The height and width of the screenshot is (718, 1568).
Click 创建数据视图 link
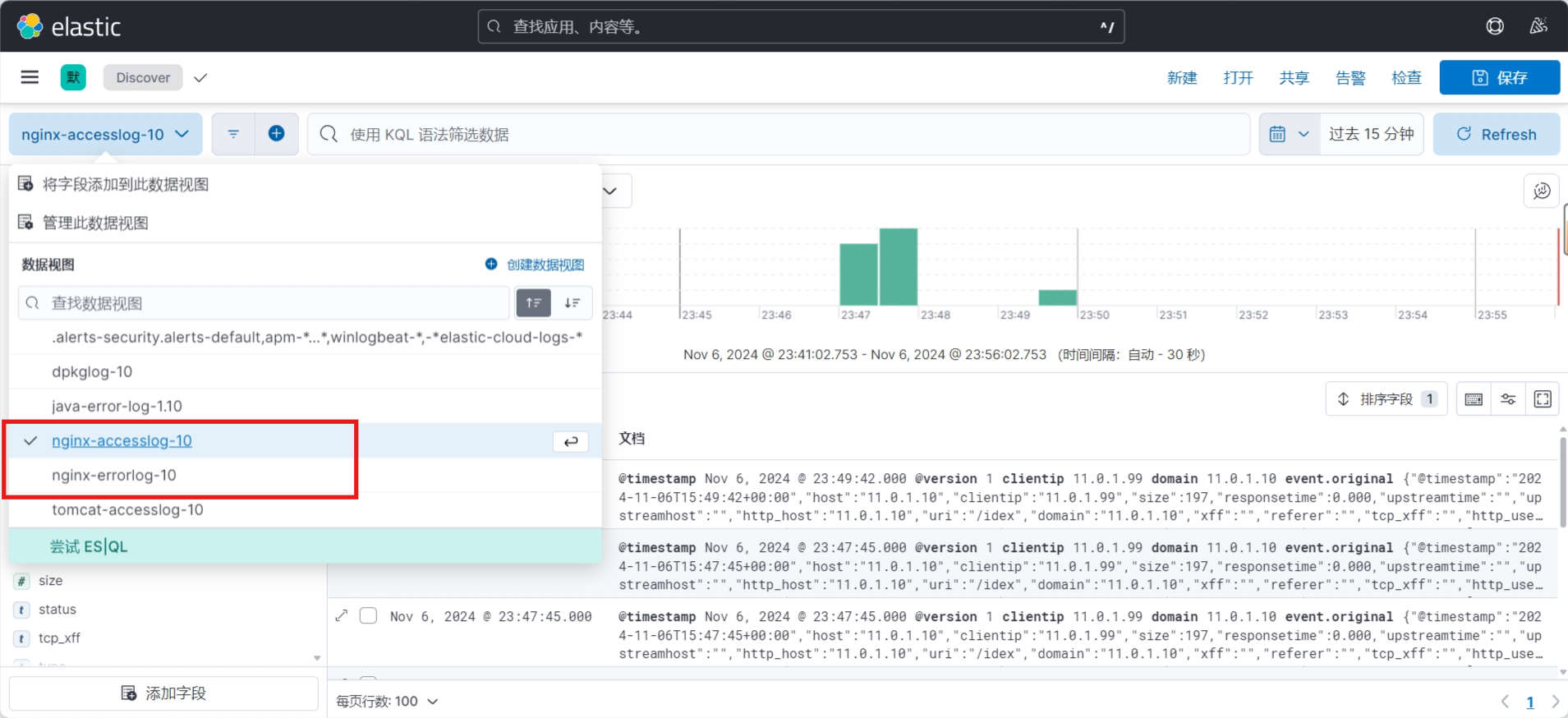pos(535,265)
